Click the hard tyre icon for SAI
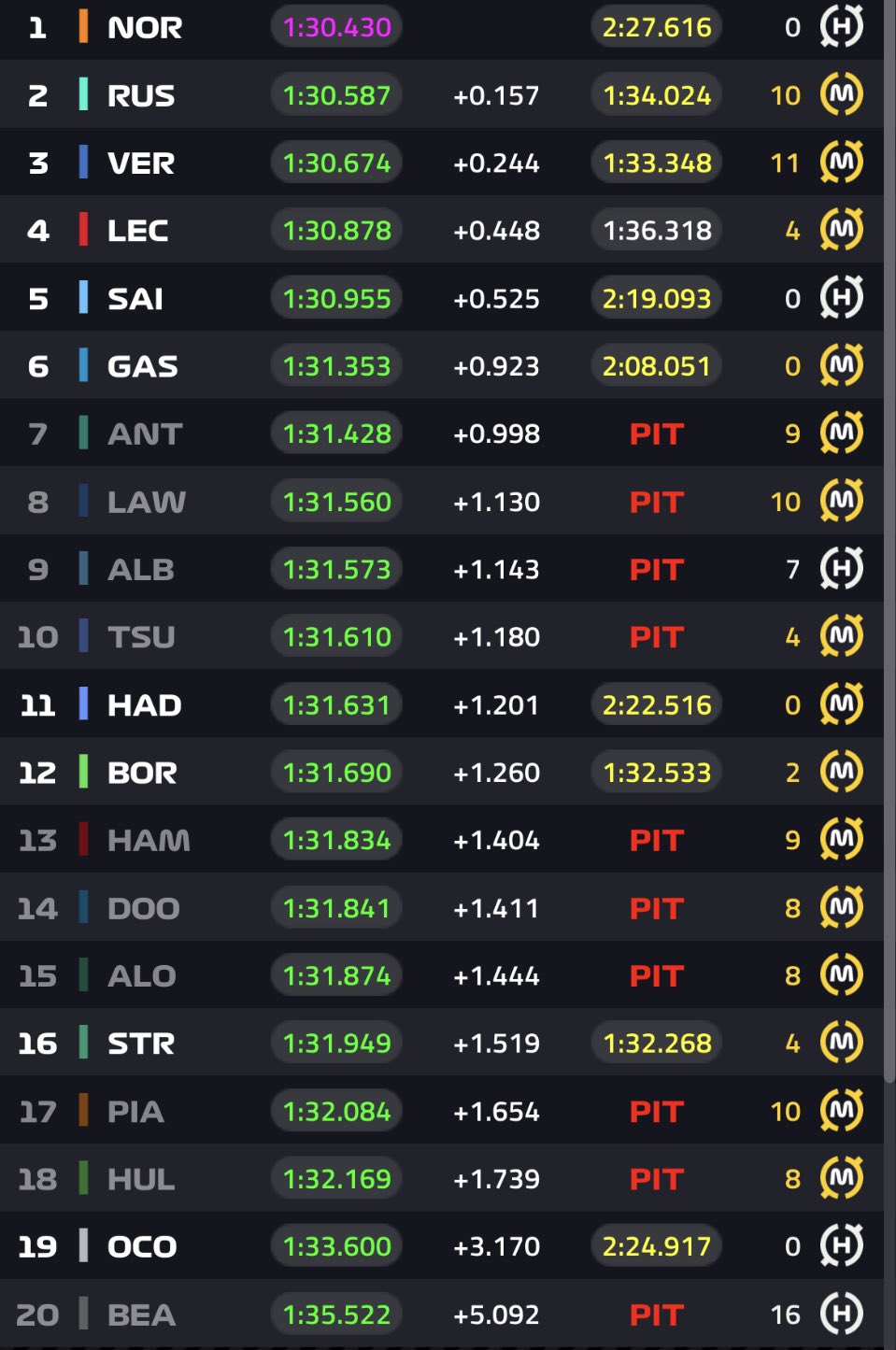The height and width of the screenshot is (1350, 896). (841, 297)
